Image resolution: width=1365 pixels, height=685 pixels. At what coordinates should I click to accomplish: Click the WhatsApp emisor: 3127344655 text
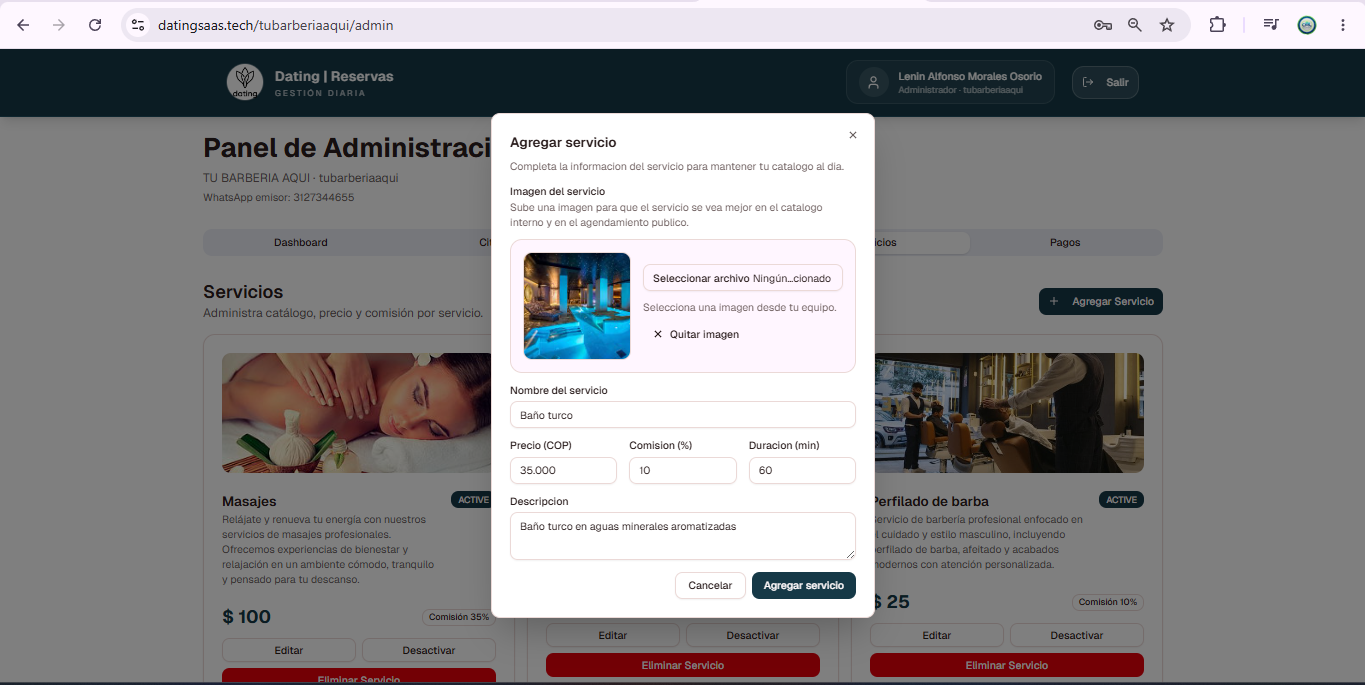tap(279, 198)
